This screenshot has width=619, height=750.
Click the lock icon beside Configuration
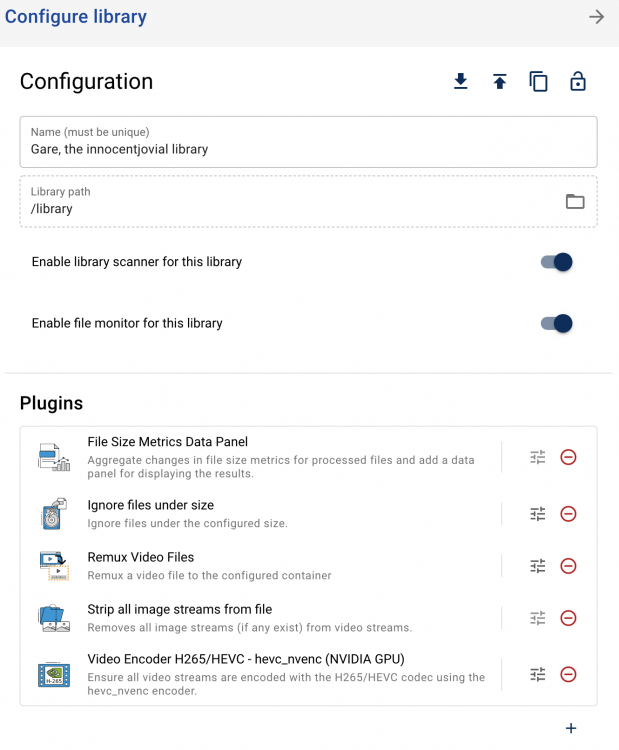[578, 81]
